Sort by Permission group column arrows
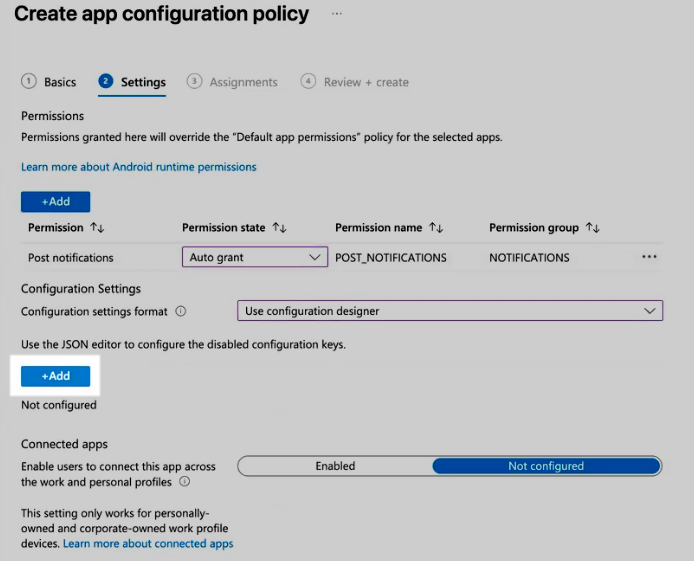This screenshot has height=561, width=694. click(592, 228)
